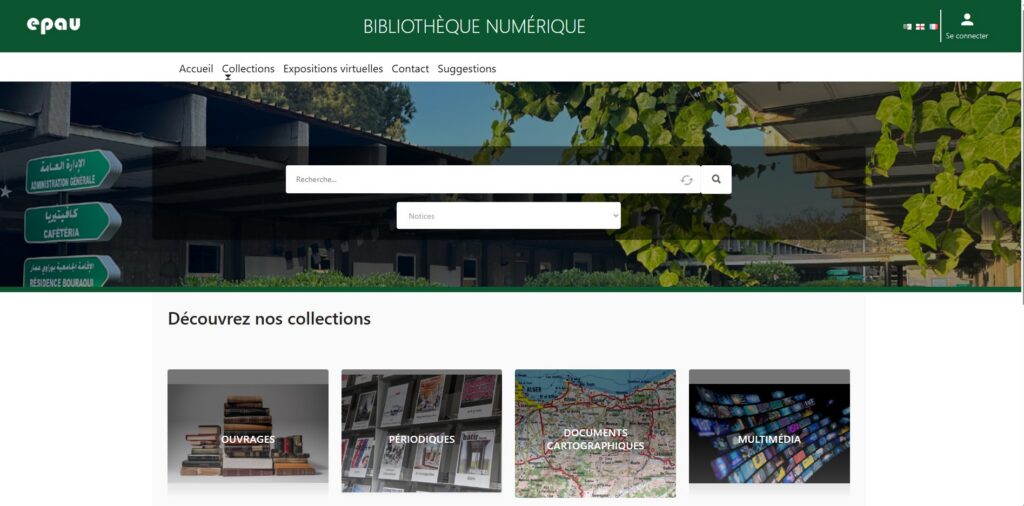
Task: Open the Périodiques collection tile
Action: tap(422, 434)
